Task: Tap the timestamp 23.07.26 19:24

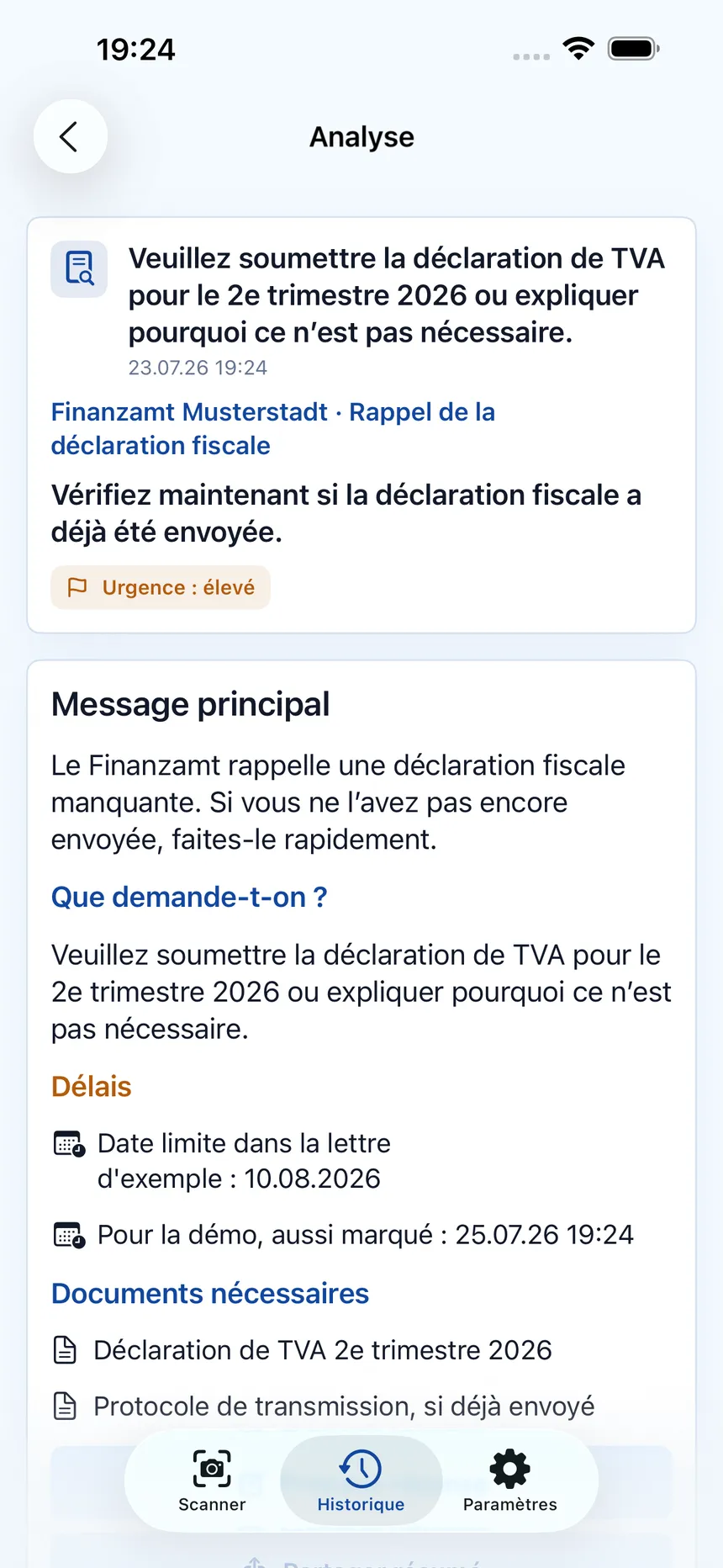Action: click(x=198, y=368)
